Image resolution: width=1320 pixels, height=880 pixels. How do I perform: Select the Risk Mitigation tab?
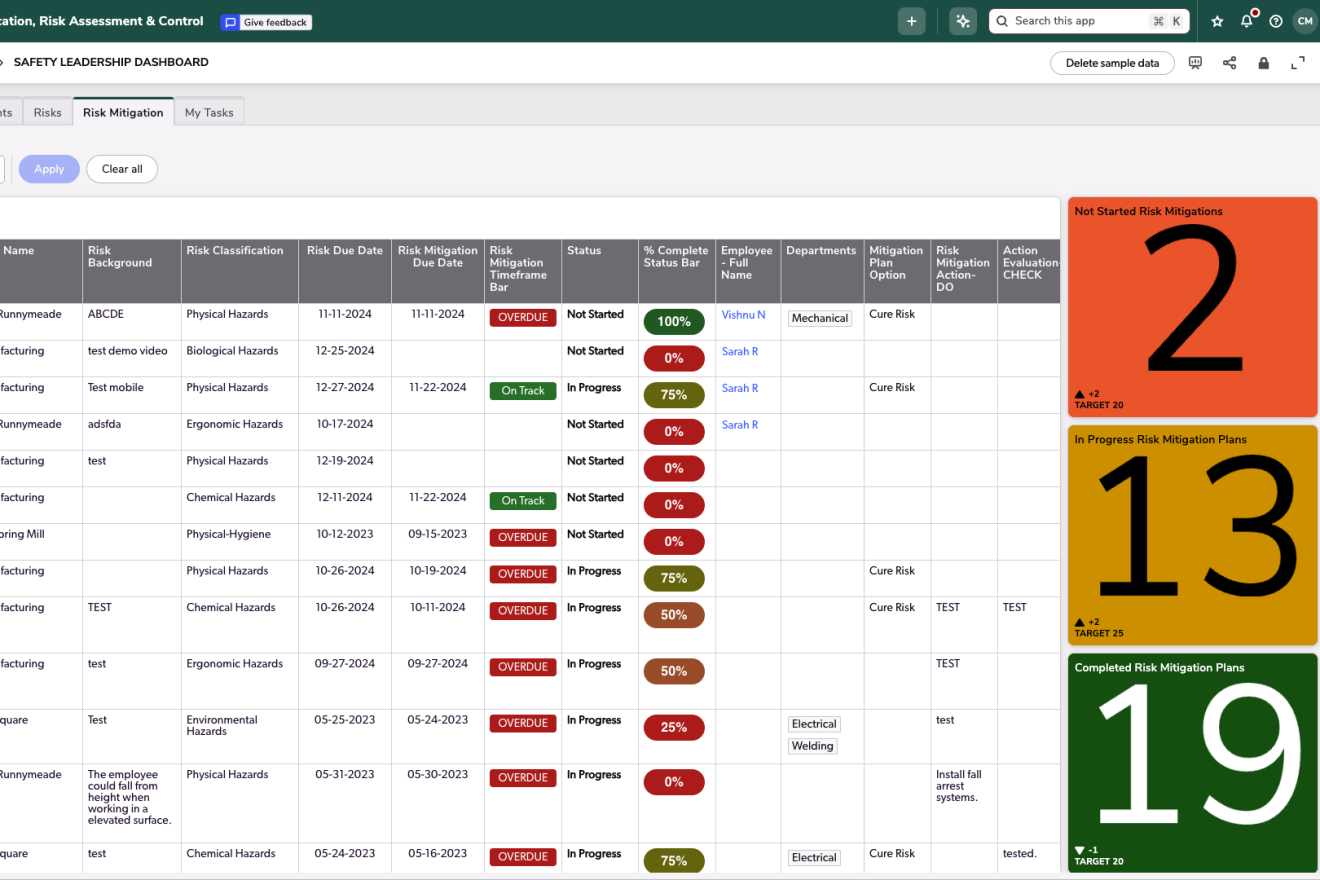pyautogui.click(x=123, y=113)
